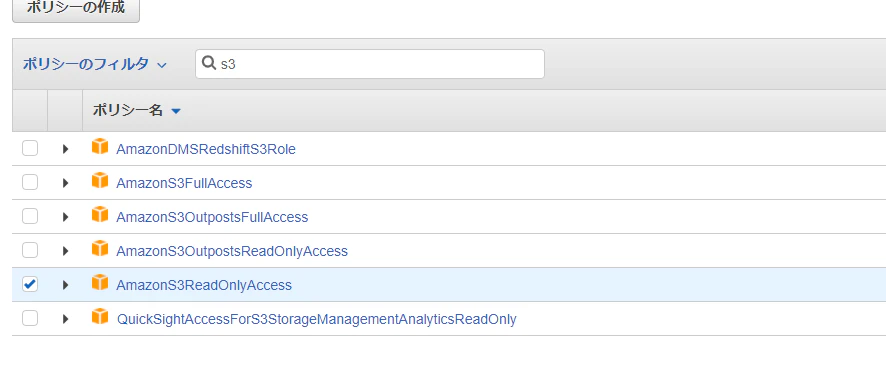Click the orange box icon beside AmazonDMSRedshiftS3Role
The height and width of the screenshot is (368, 886).
pyautogui.click(x=100, y=147)
